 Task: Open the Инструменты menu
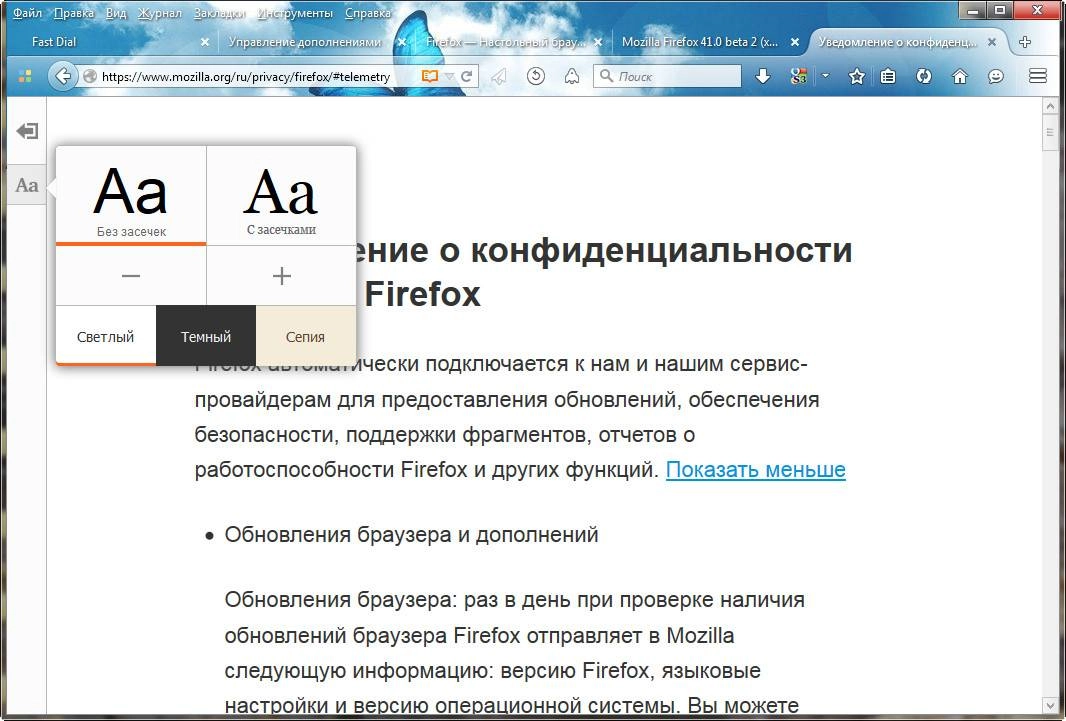coord(295,13)
